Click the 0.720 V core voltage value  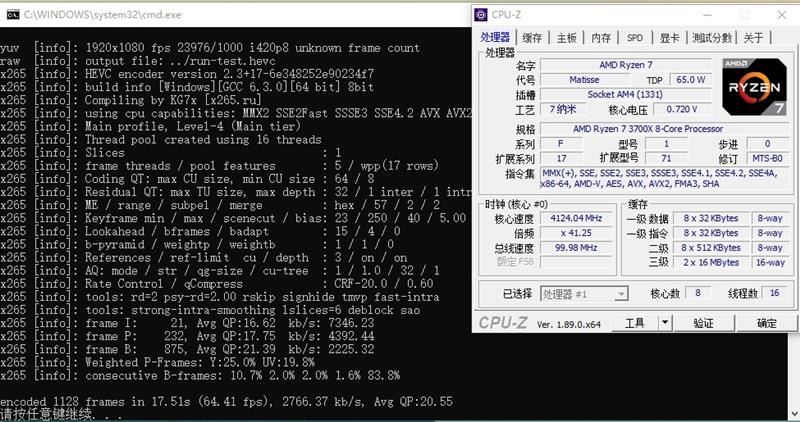682,109
